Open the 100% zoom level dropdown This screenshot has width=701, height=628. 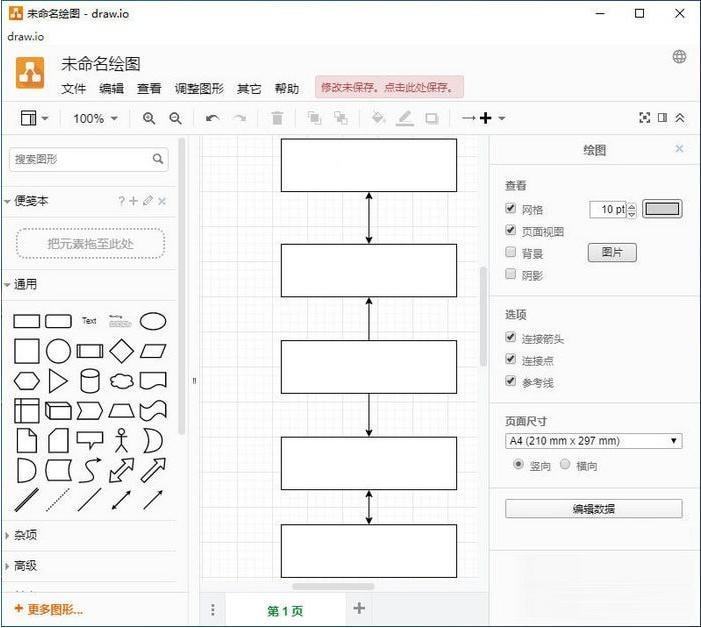95,118
